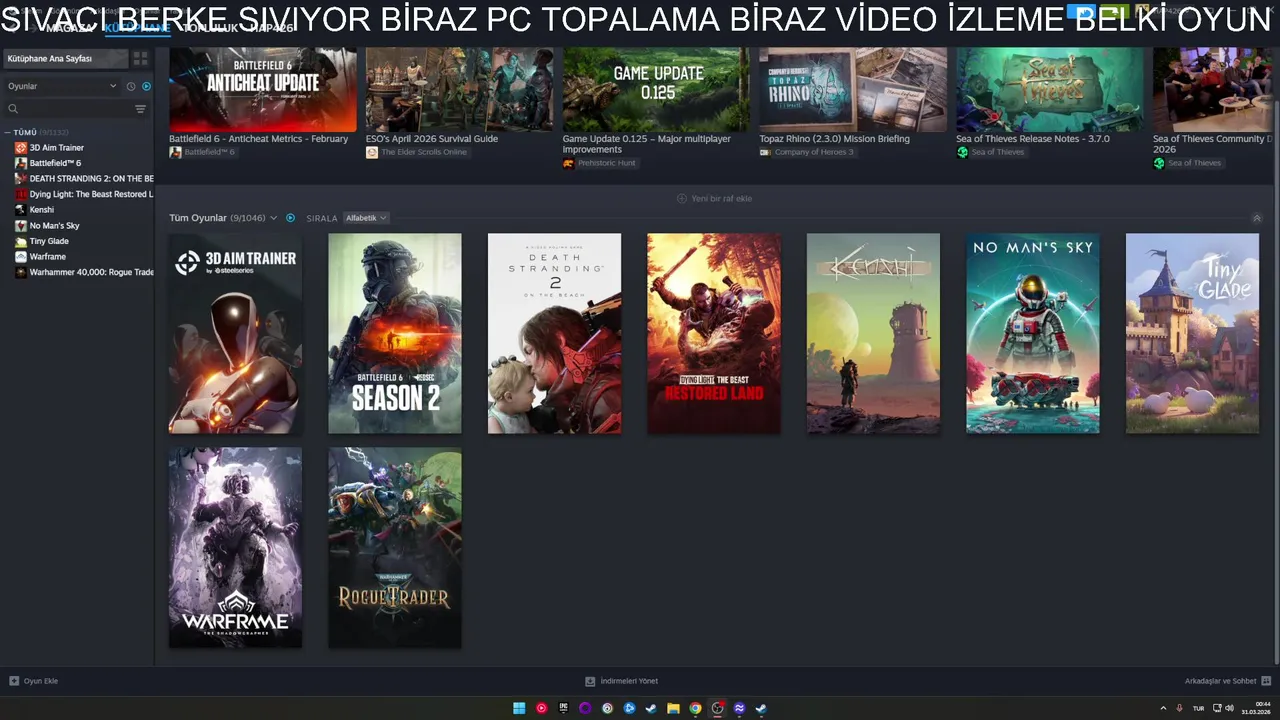Show hidden system tray icons
Image resolution: width=1280 pixels, height=720 pixels.
tap(1163, 708)
